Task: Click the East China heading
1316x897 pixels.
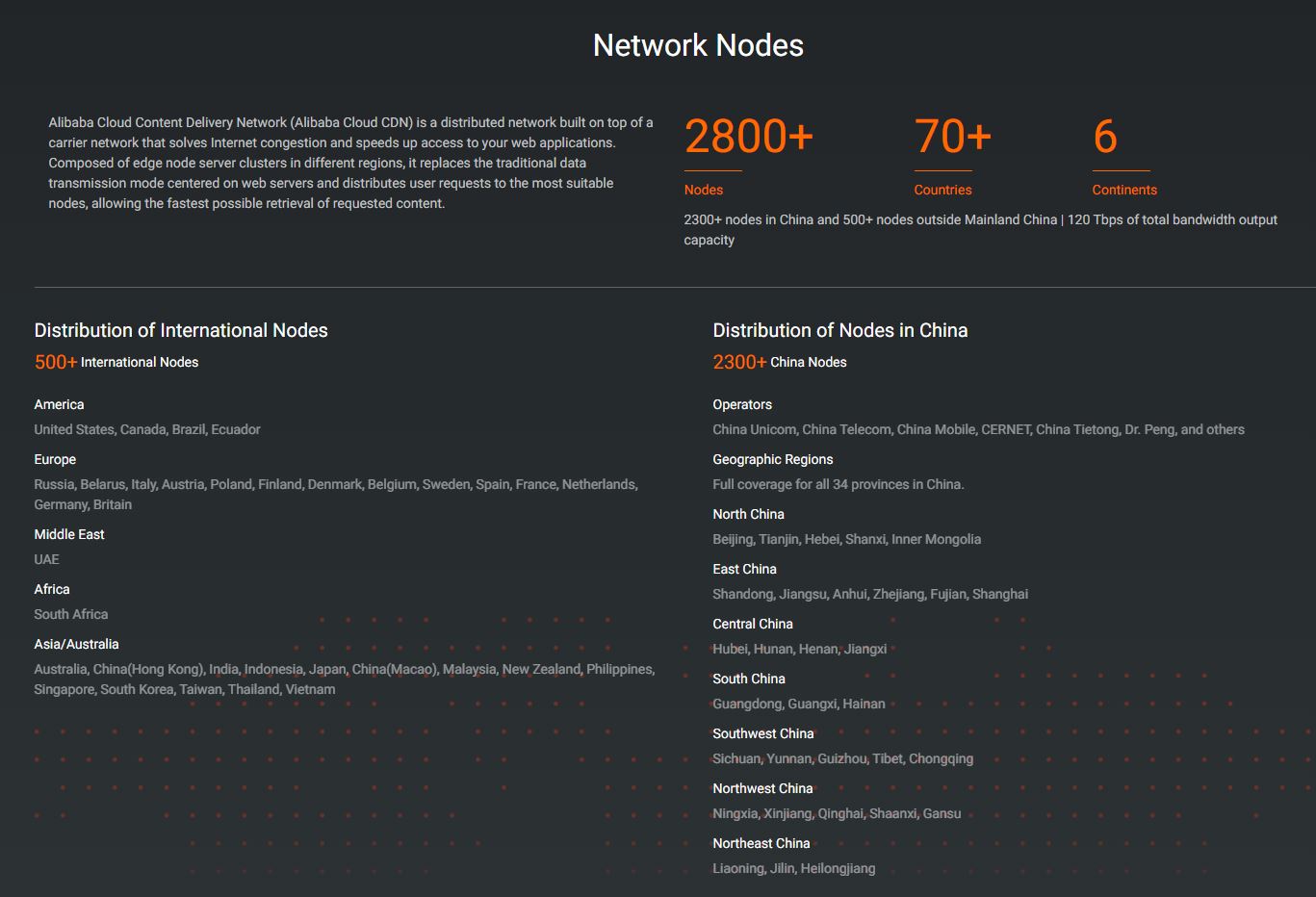Action: (745, 569)
